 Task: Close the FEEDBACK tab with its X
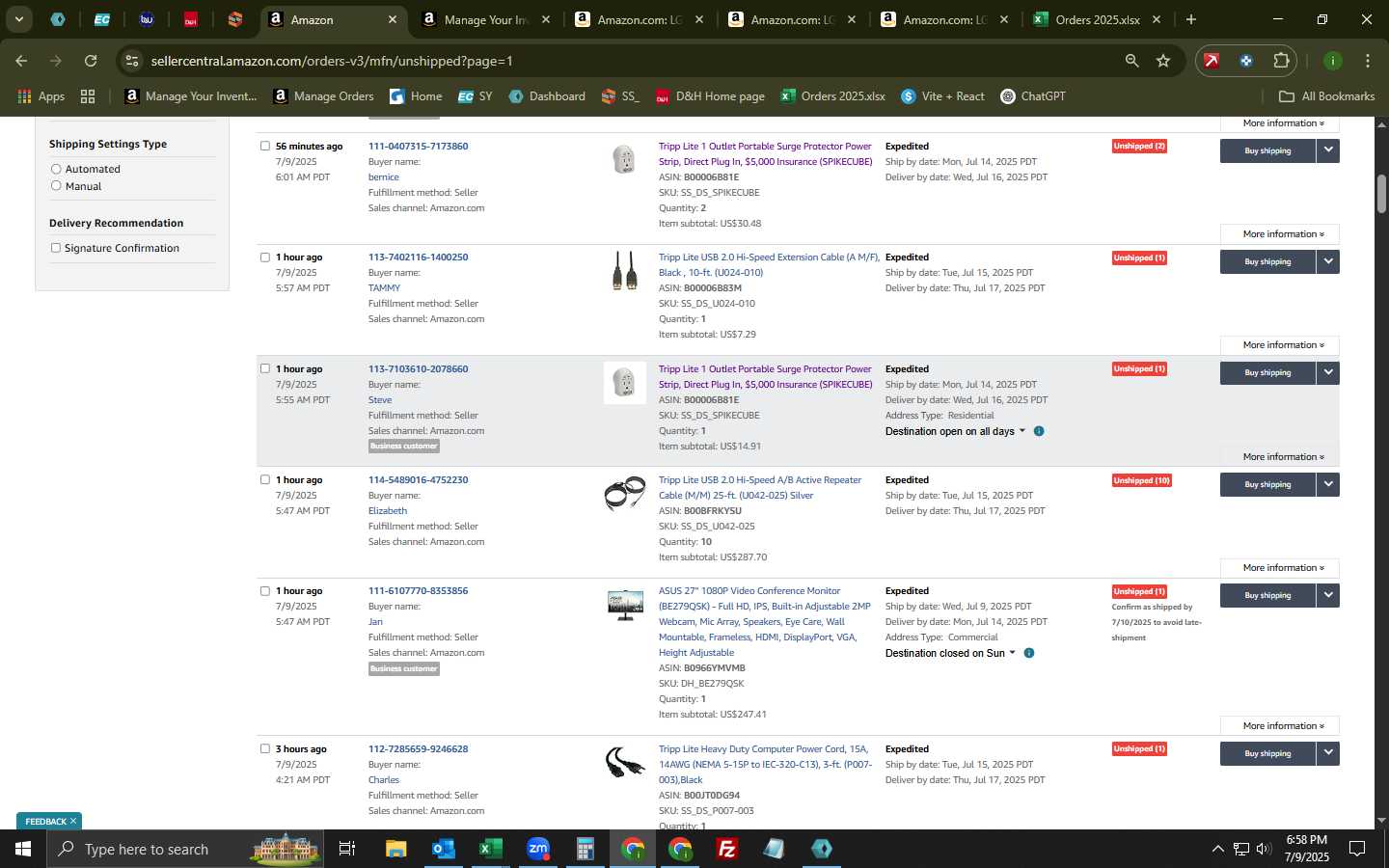coord(72,821)
